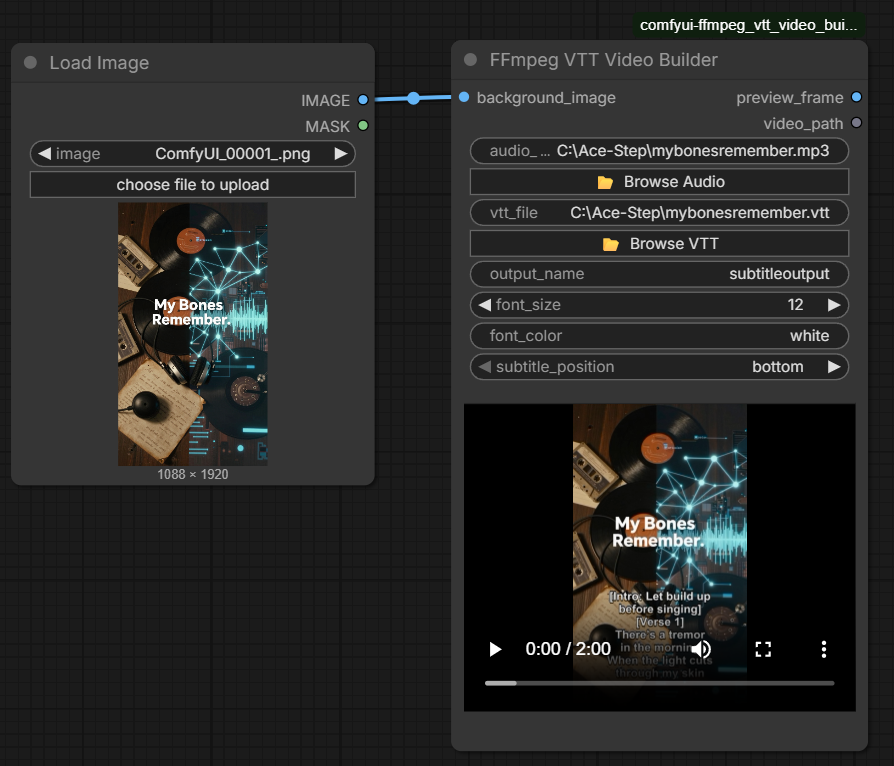
Task: Switch to previous image with left arrow
Action: 44,153
